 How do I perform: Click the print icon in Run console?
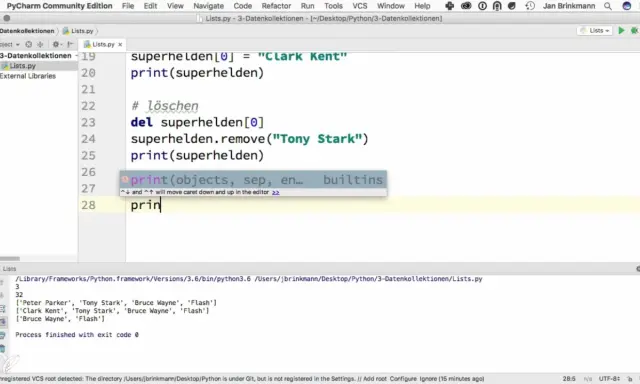[x=2, y=335]
